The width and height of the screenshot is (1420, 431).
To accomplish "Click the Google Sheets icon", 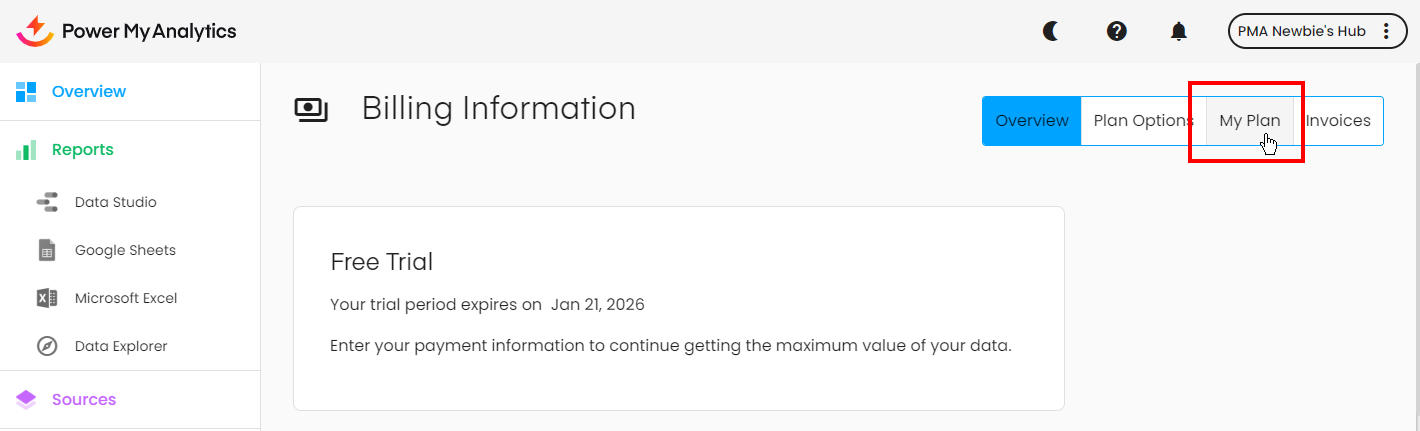I will tap(47, 250).
